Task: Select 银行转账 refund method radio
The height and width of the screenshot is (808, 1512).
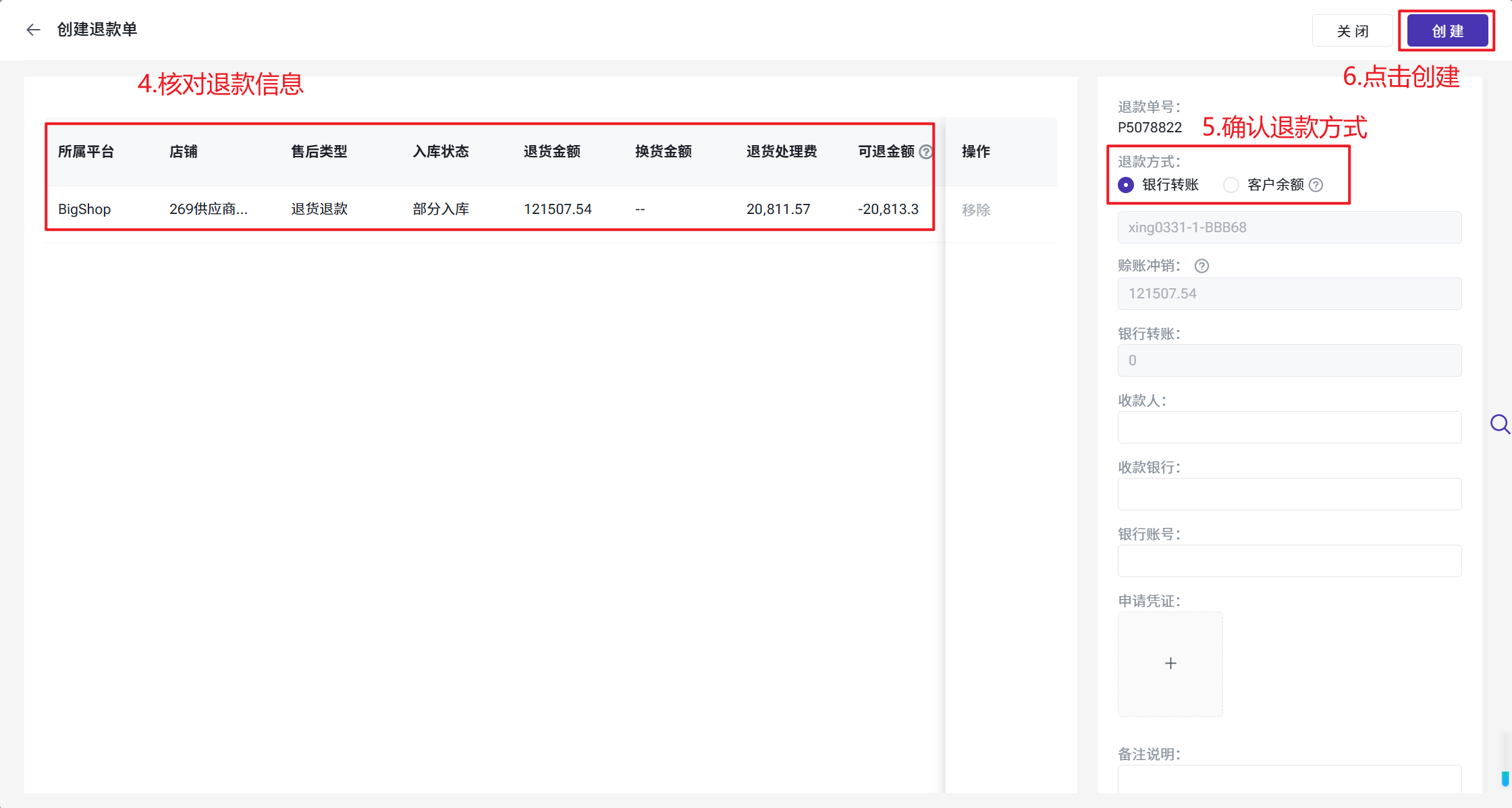Action: [x=1126, y=185]
